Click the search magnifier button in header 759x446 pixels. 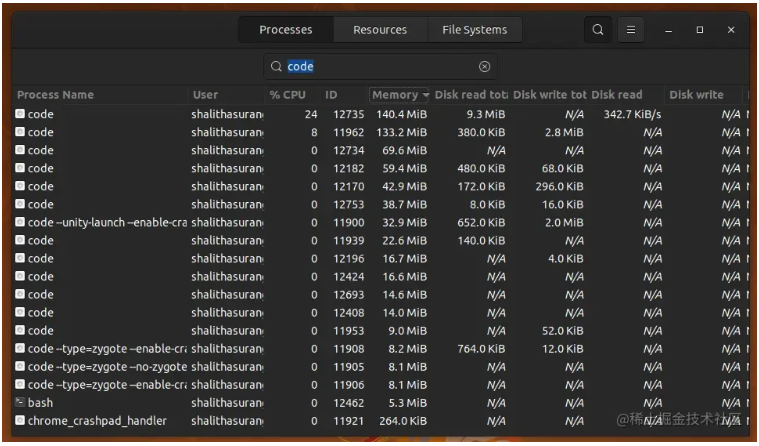[598, 30]
